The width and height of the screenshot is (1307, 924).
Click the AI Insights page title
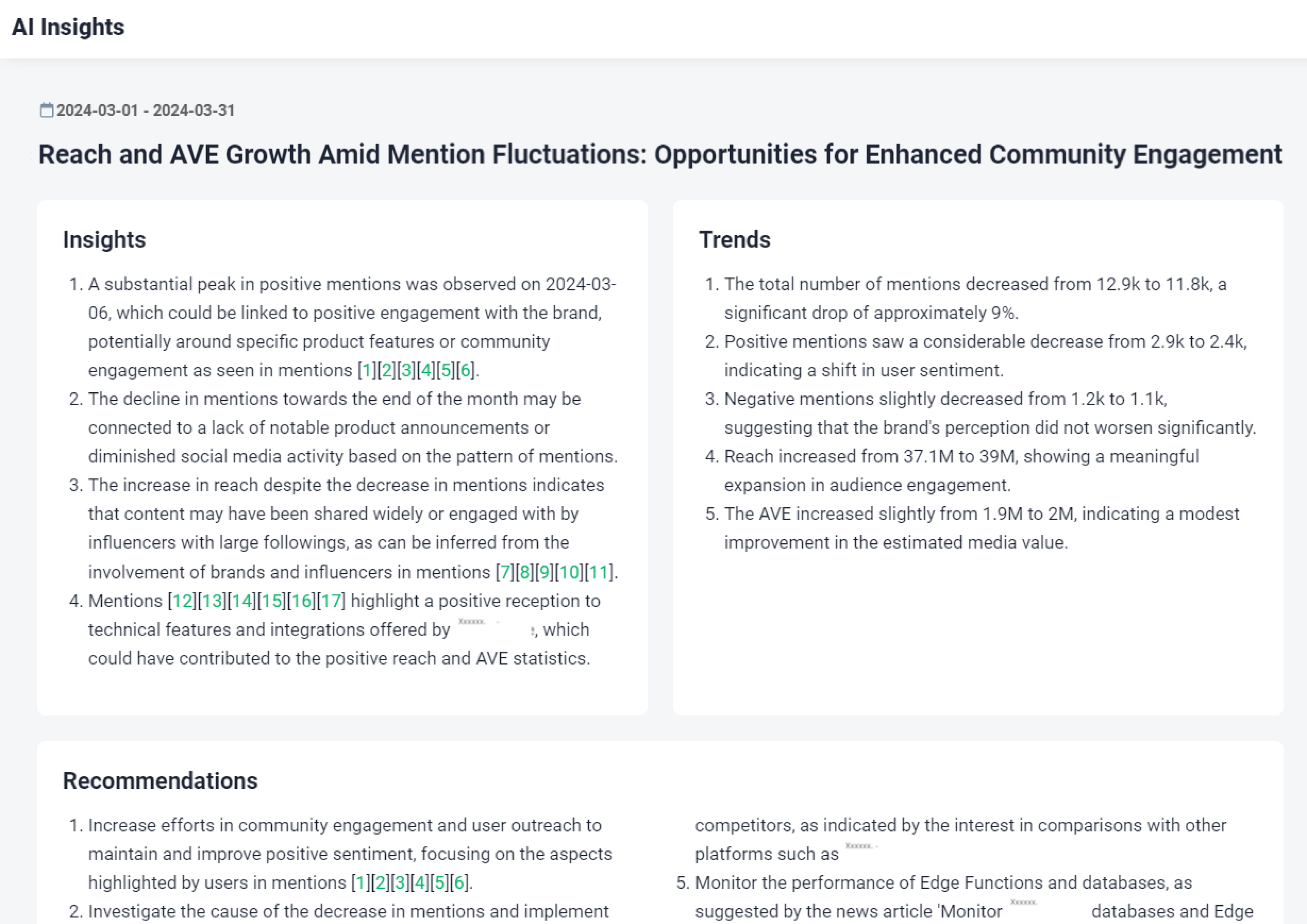coord(68,27)
